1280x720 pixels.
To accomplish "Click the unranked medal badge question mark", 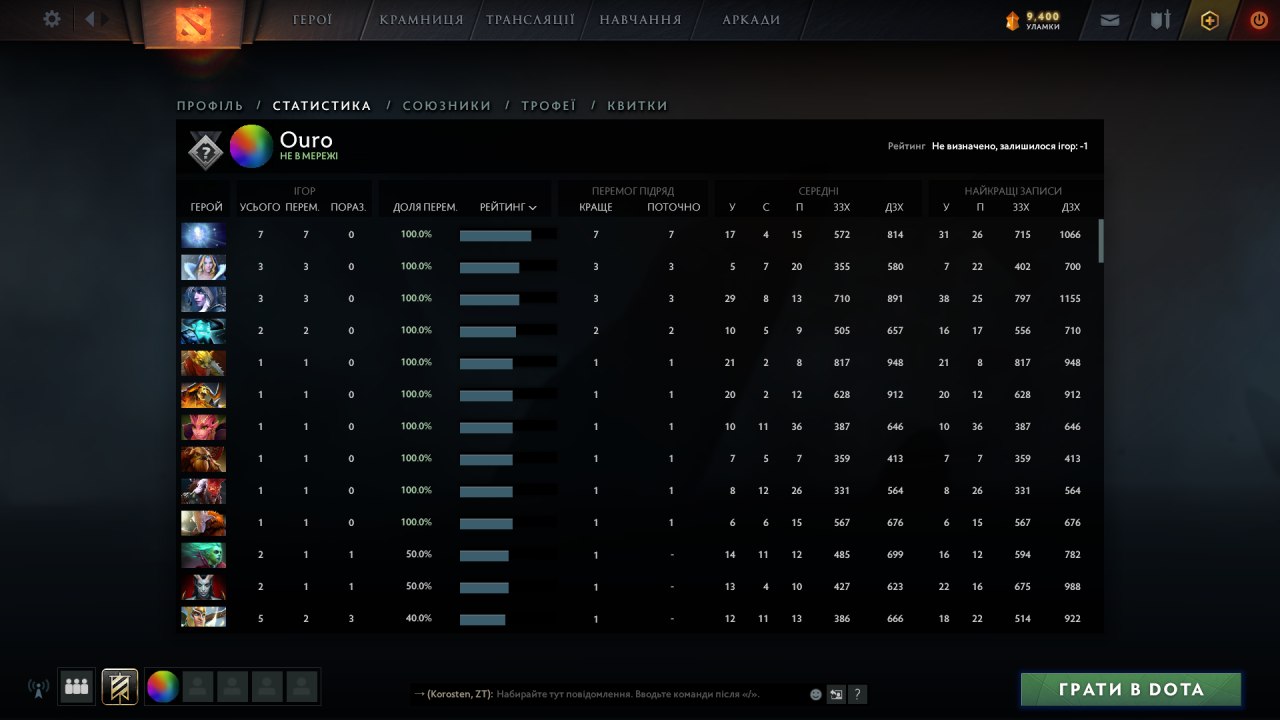I will coord(205,150).
